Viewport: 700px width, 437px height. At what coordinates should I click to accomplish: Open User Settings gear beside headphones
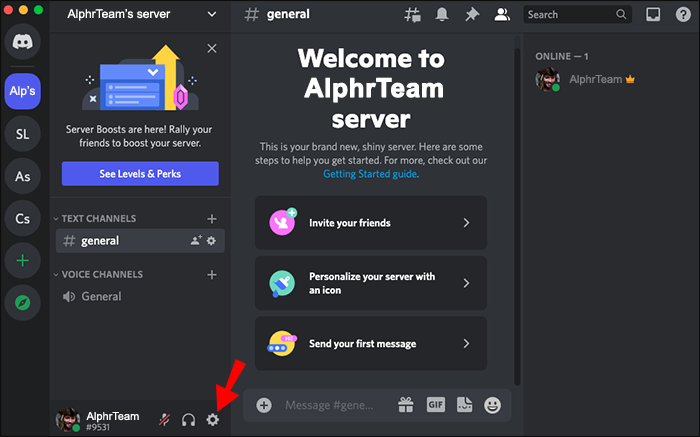(212, 420)
